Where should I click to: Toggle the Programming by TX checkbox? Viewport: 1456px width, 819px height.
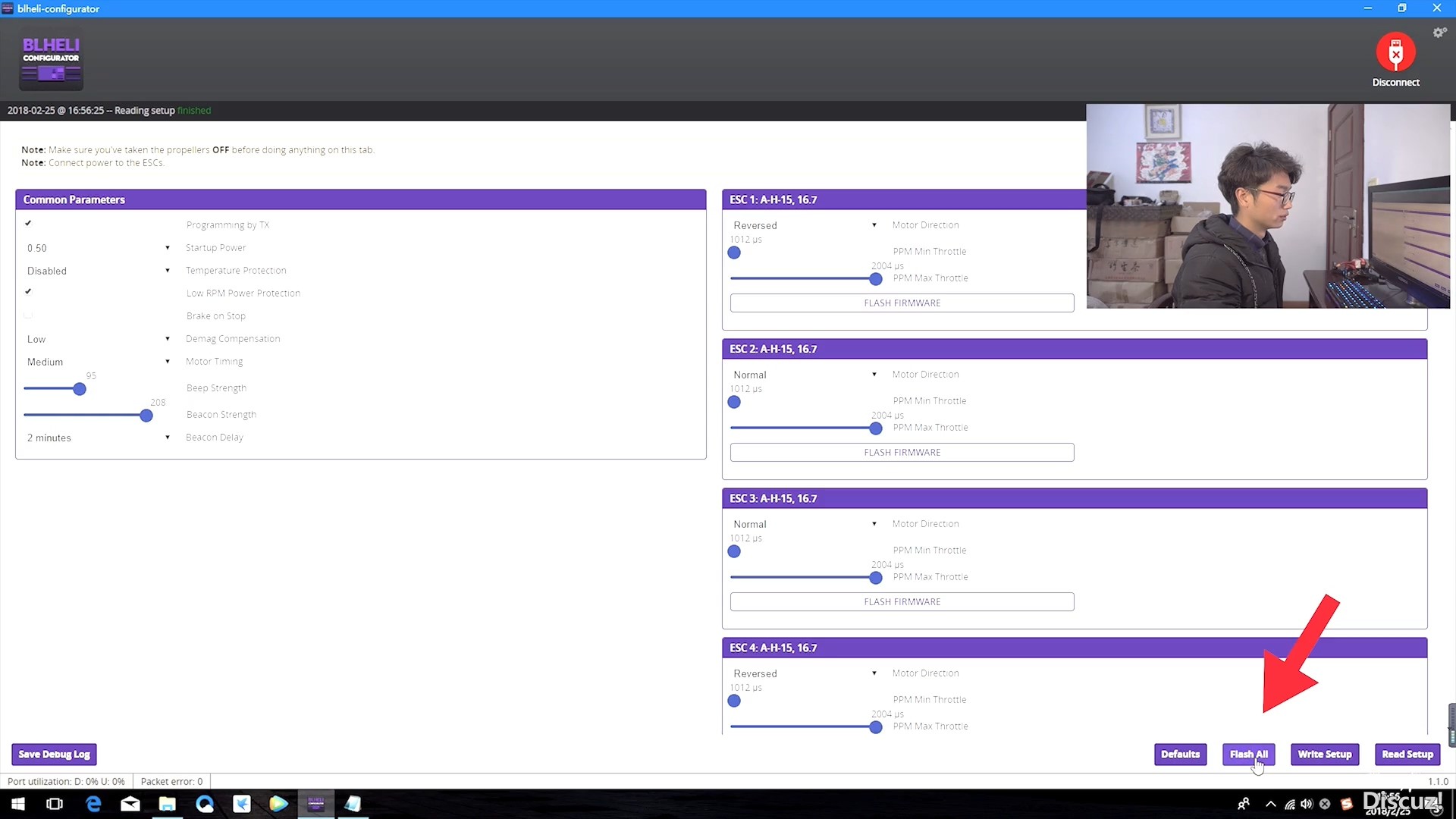pyautogui.click(x=28, y=224)
